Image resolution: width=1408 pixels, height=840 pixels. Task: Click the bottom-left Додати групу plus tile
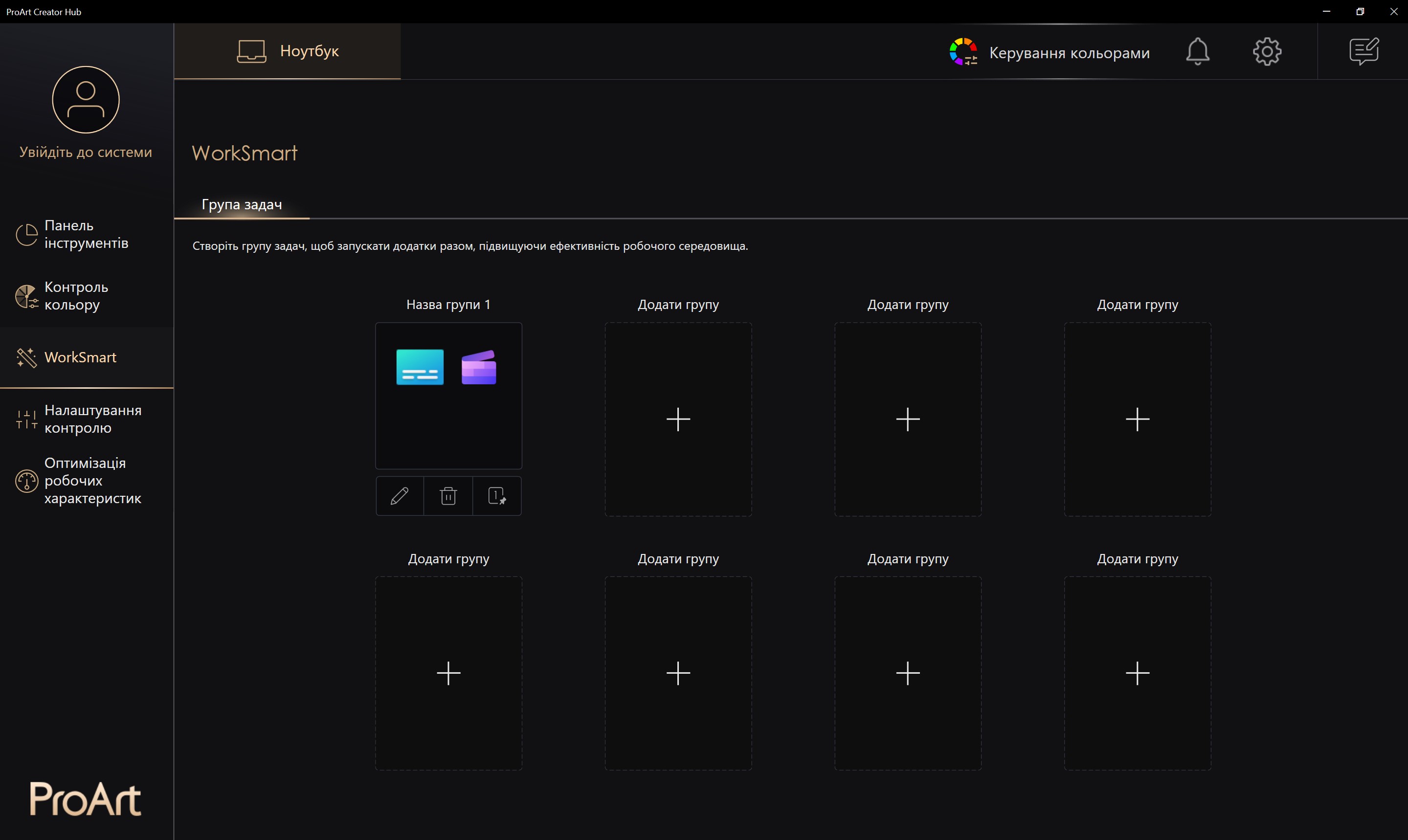(448, 673)
